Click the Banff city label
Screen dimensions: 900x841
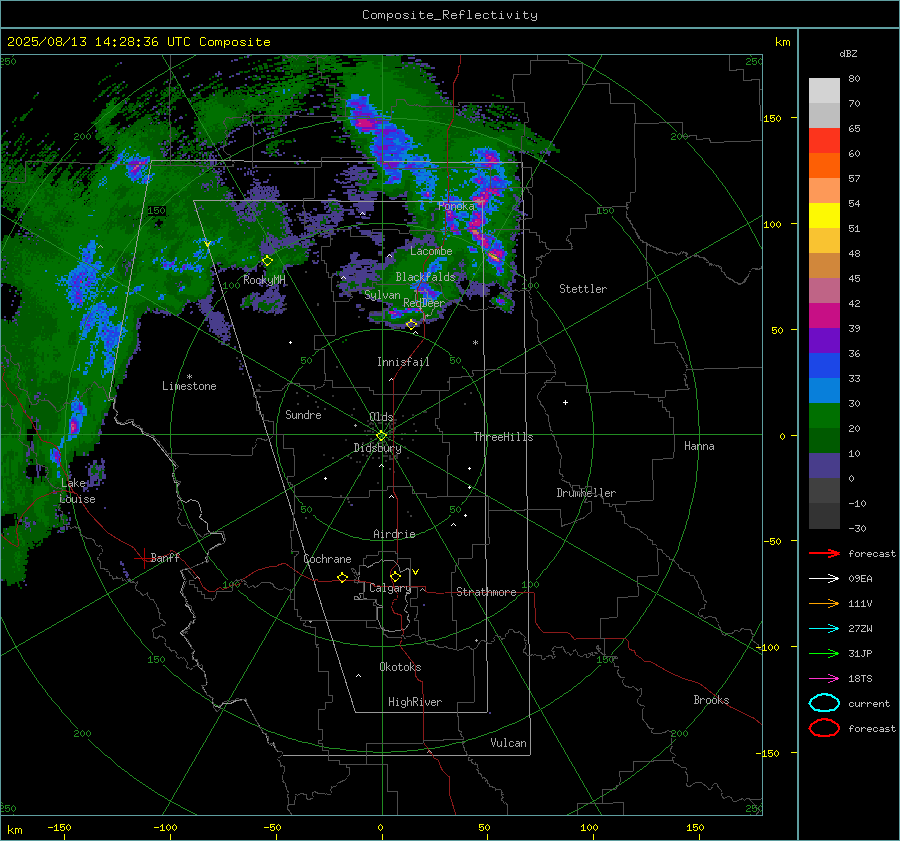[x=165, y=557]
